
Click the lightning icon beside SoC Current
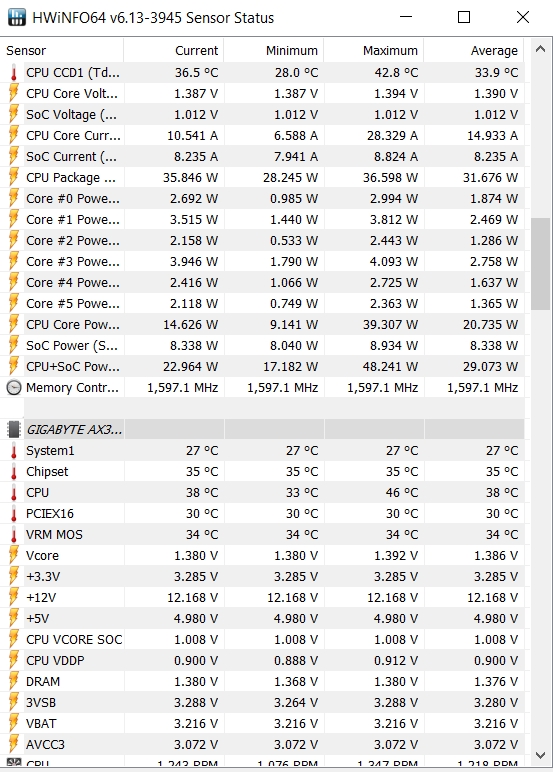[x=14, y=157]
